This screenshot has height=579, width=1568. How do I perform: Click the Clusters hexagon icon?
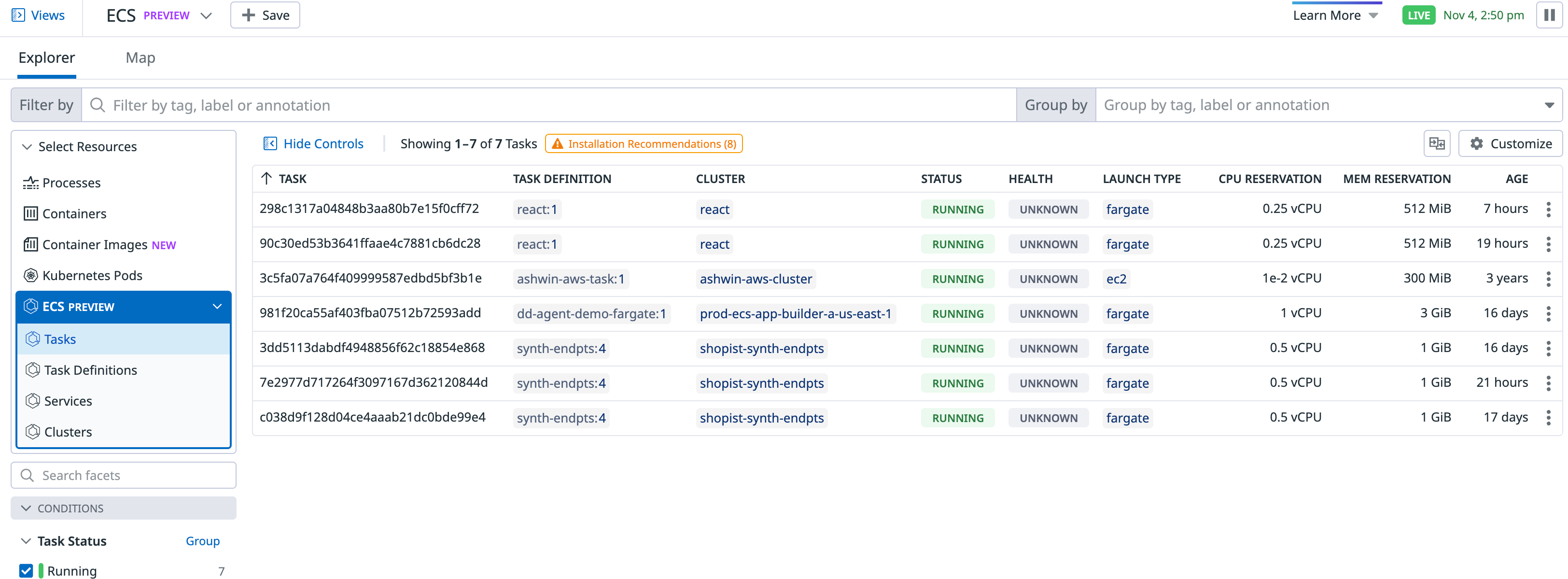point(33,432)
